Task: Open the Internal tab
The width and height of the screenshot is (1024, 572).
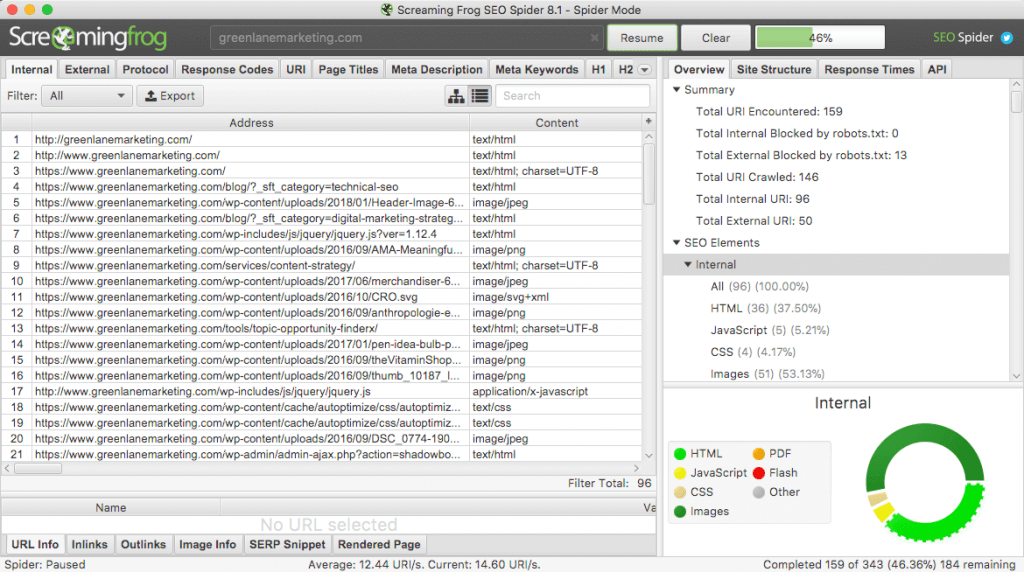Action: point(31,69)
